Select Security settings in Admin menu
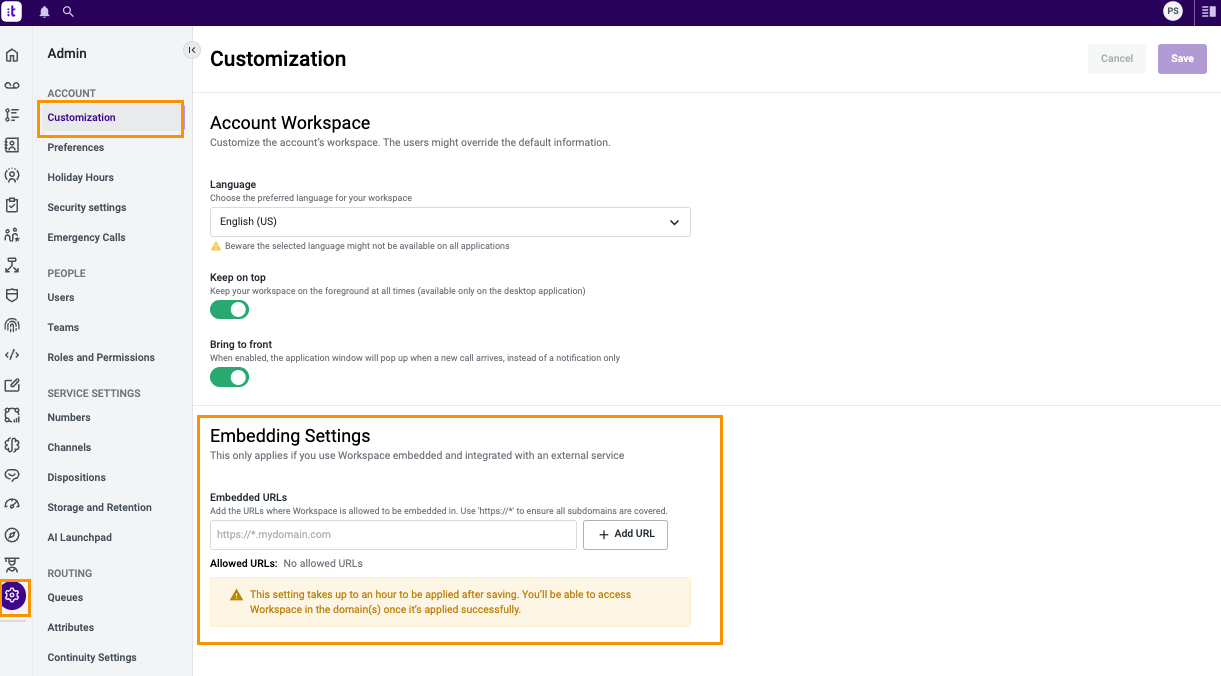1221x676 pixels. click(x=87, y=207)
